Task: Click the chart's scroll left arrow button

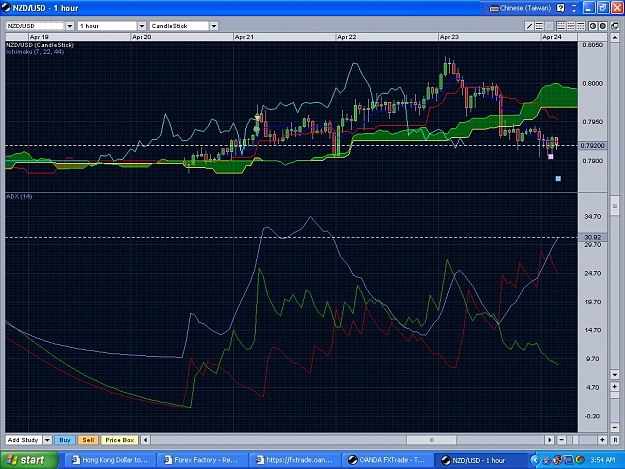Action: [145, 440]
